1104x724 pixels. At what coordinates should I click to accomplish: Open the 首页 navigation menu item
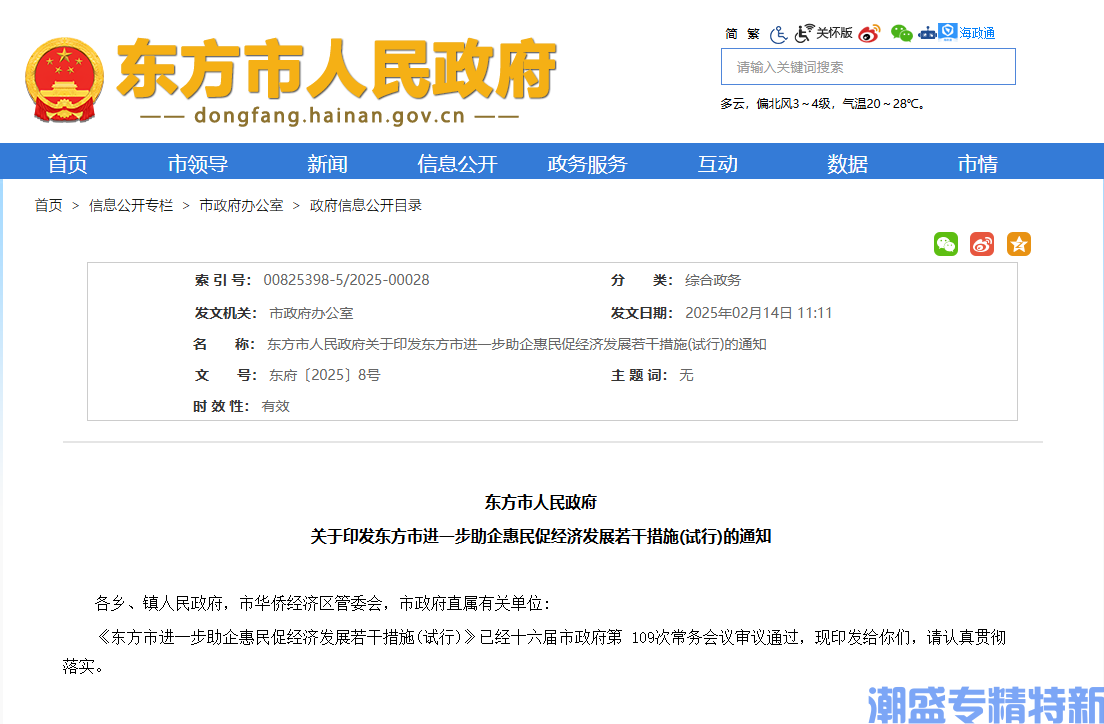tap(68, 164)
